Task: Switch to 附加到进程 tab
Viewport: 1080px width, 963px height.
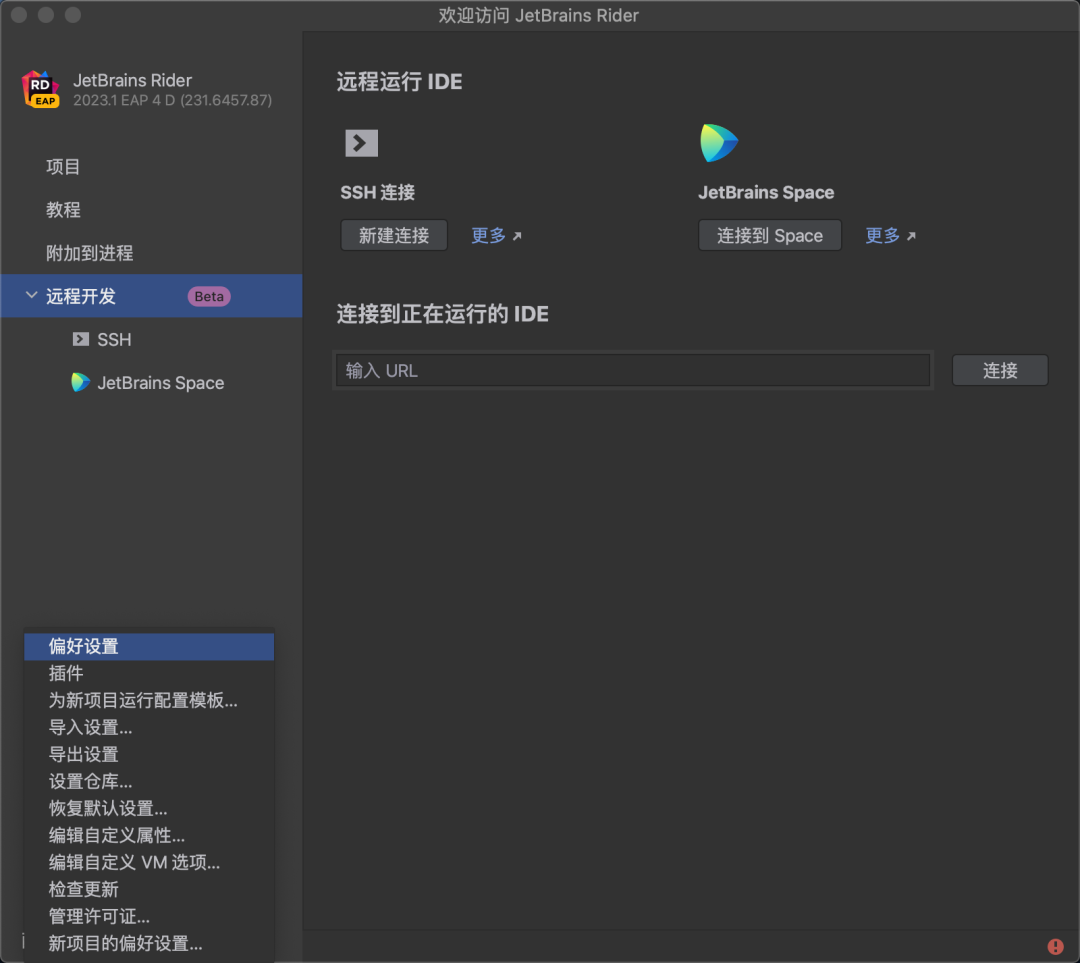Action: pos(152,253)
